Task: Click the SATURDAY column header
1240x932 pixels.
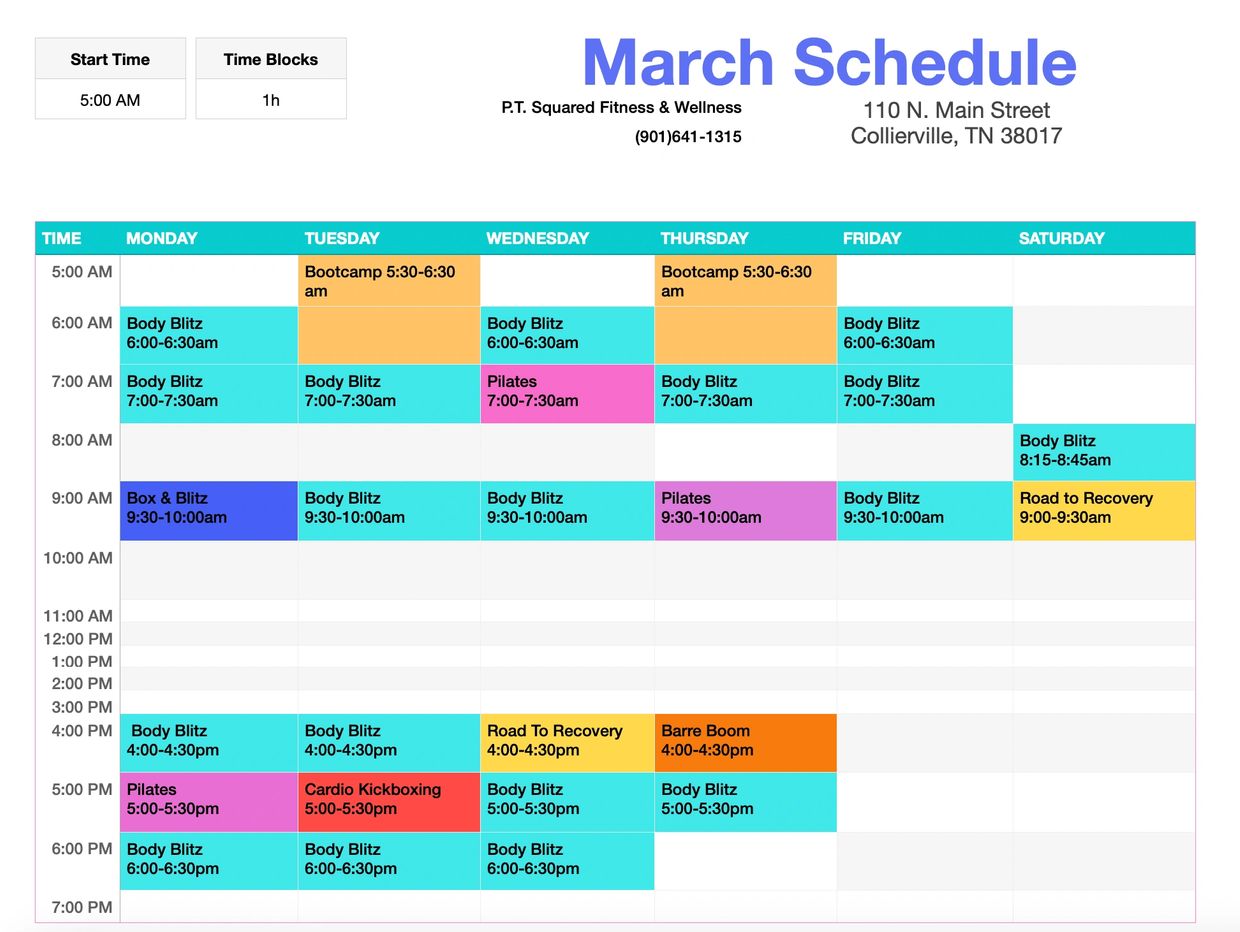Action: click(x=1061, y=238)
